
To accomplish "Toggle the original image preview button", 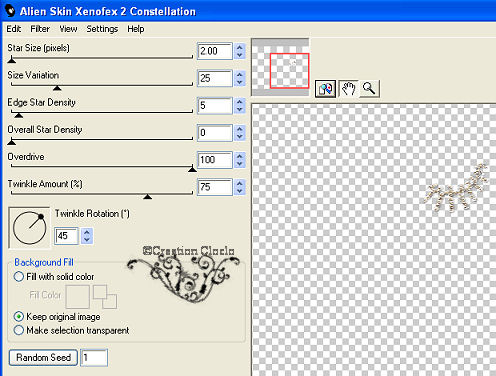I will click(x=325, y=89).
